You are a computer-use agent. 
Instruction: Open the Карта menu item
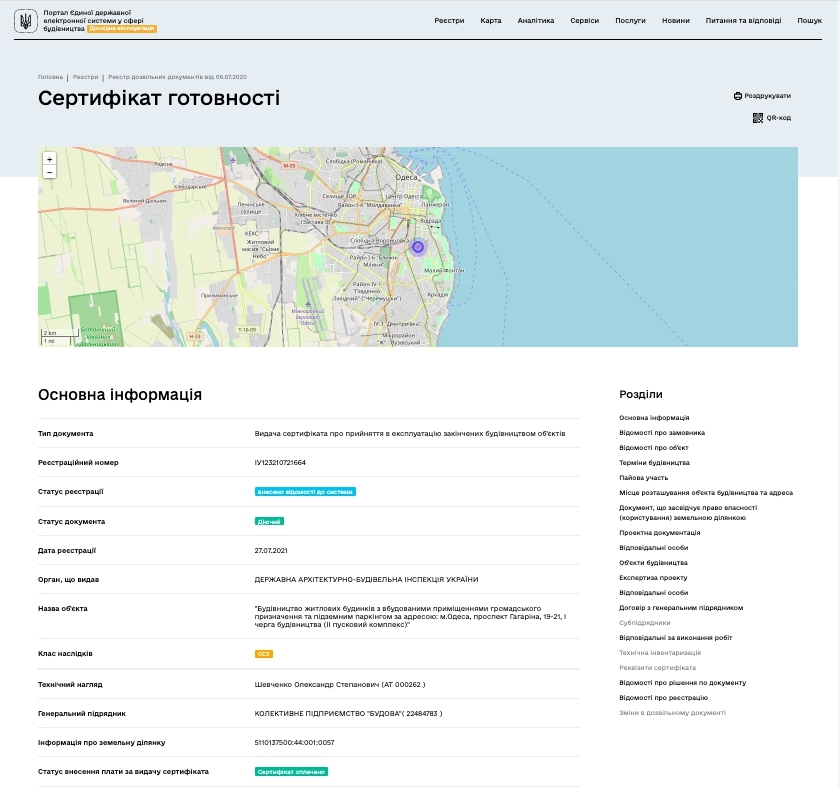click(x=491, y=21)
